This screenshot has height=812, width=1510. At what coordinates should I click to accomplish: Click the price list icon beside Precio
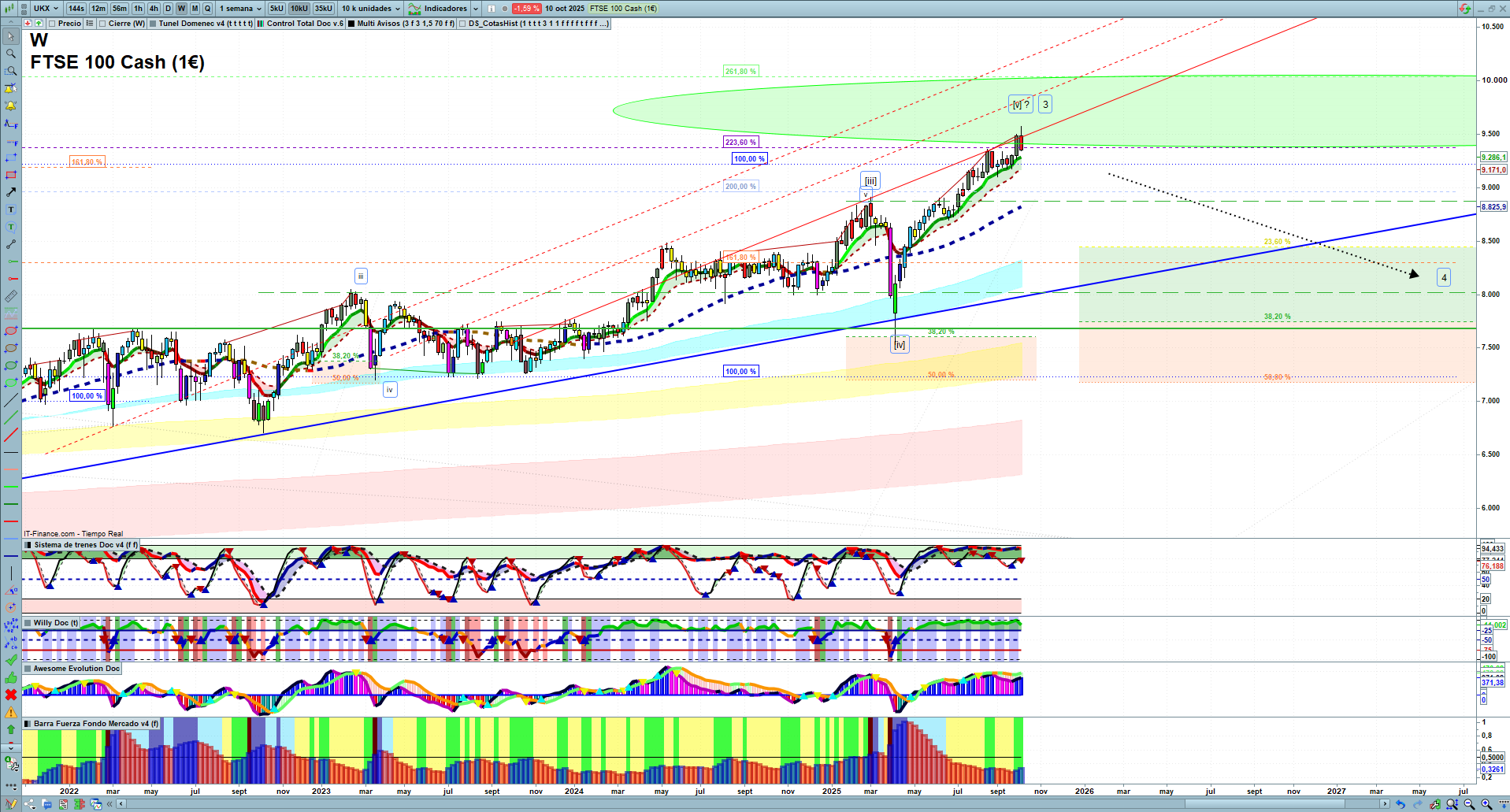(90, 24)
